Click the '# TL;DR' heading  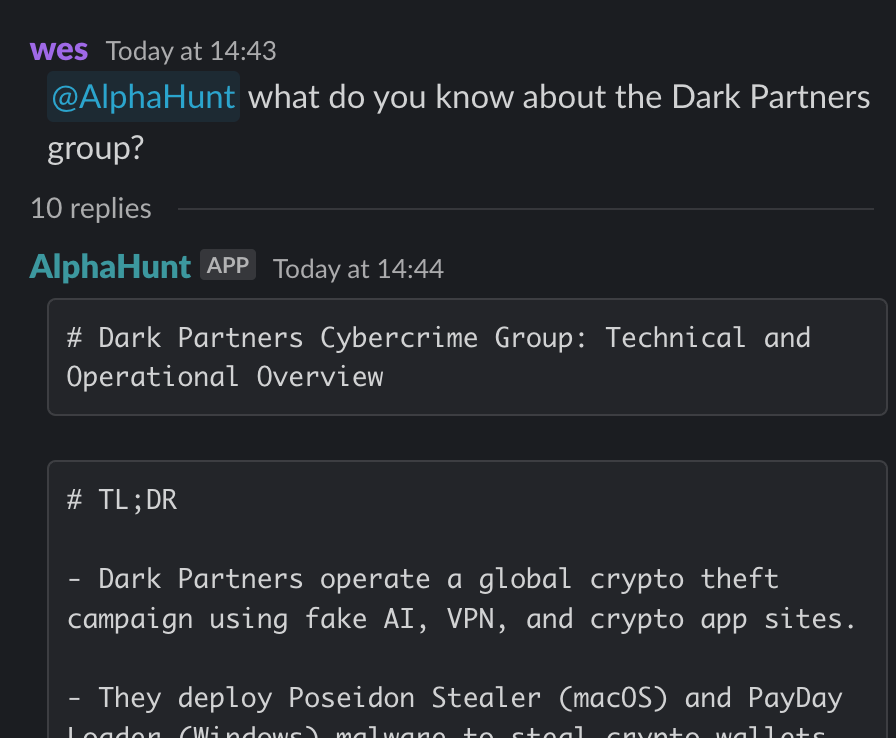tap(122, 499)
